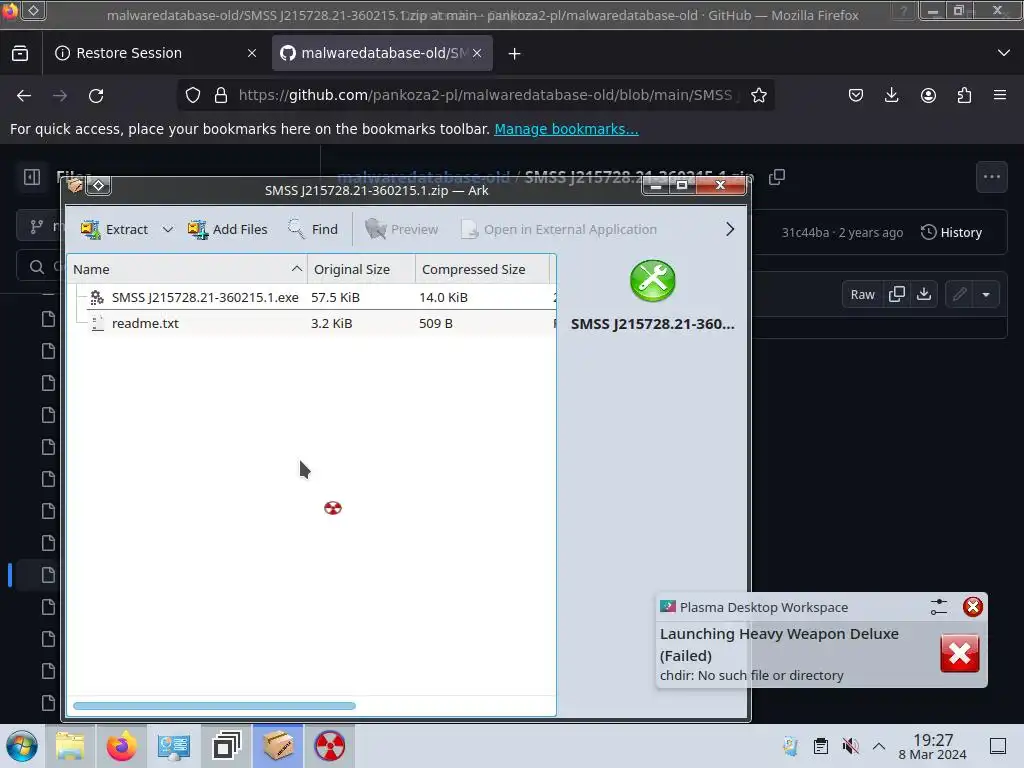Open tracking protection shield icon

point(193,95)
